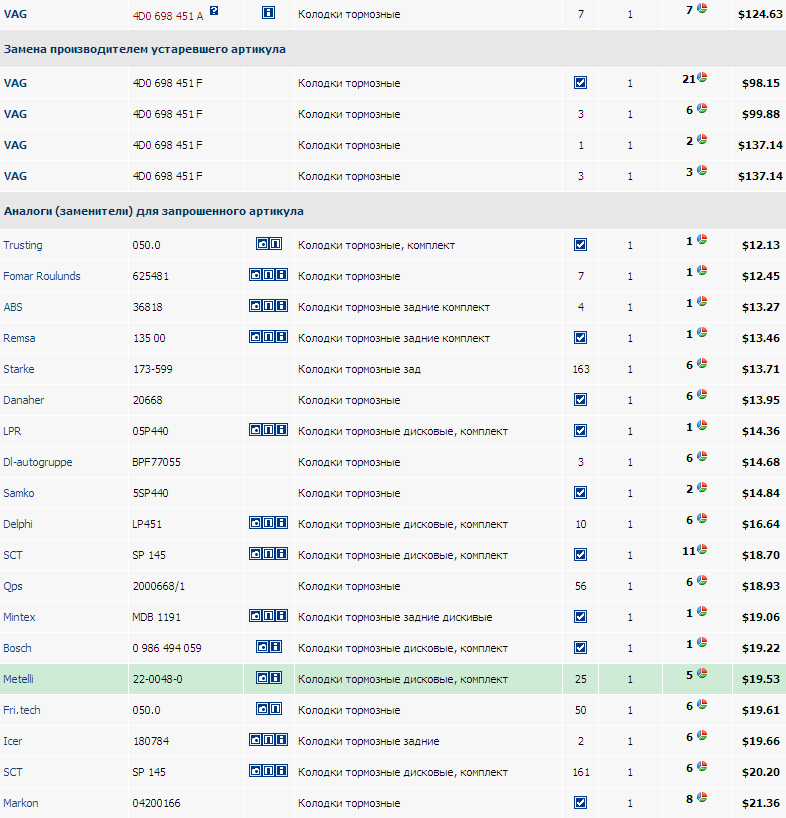Open the Danaher brand link

click(x=23, y=400)
